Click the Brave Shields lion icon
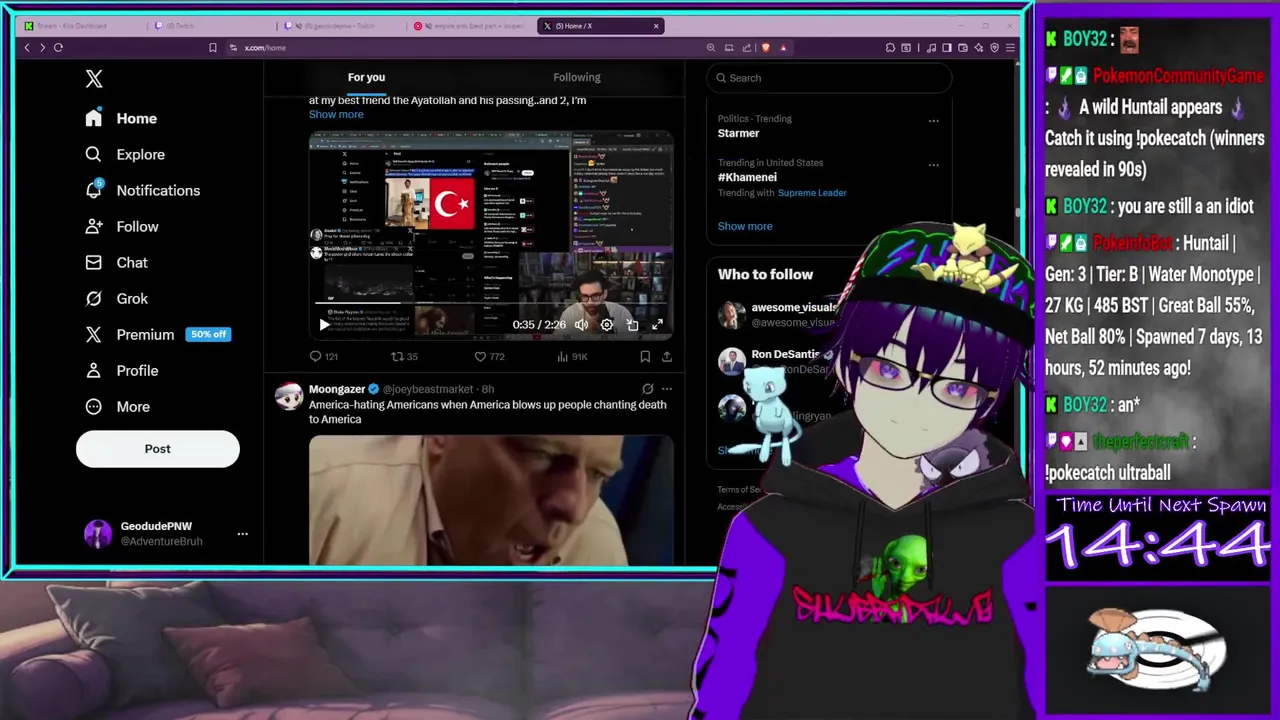The height and width of the screenshot is (720, 1280). 766,48
